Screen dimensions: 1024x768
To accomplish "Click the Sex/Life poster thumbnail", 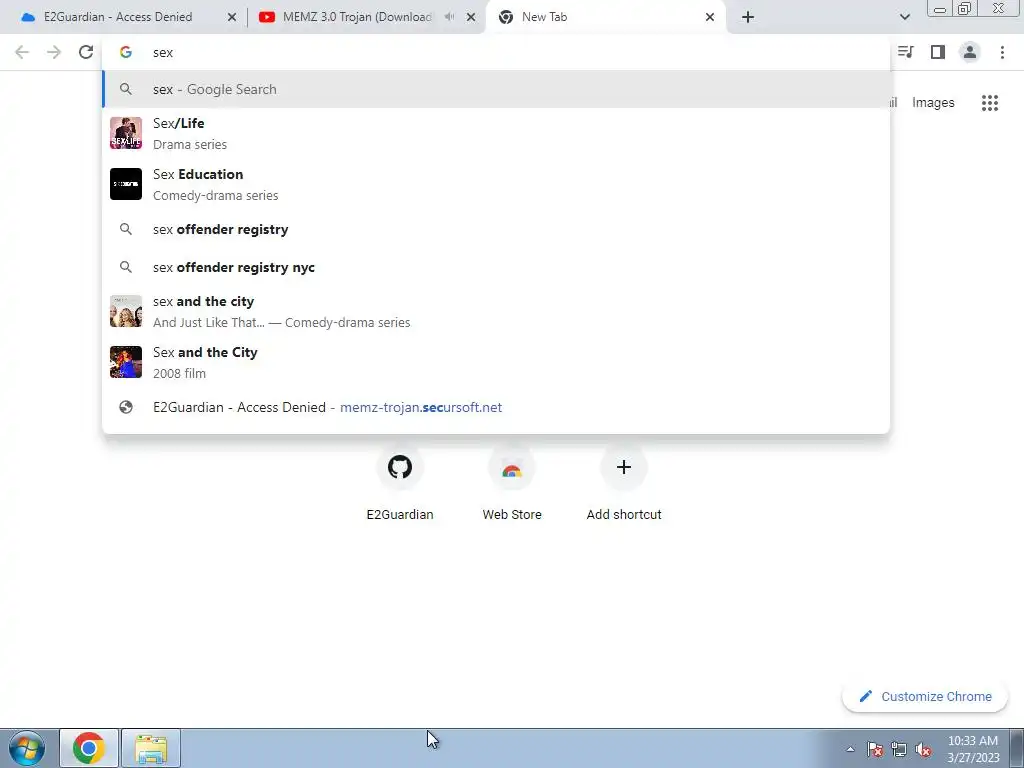I will [125, 133].
